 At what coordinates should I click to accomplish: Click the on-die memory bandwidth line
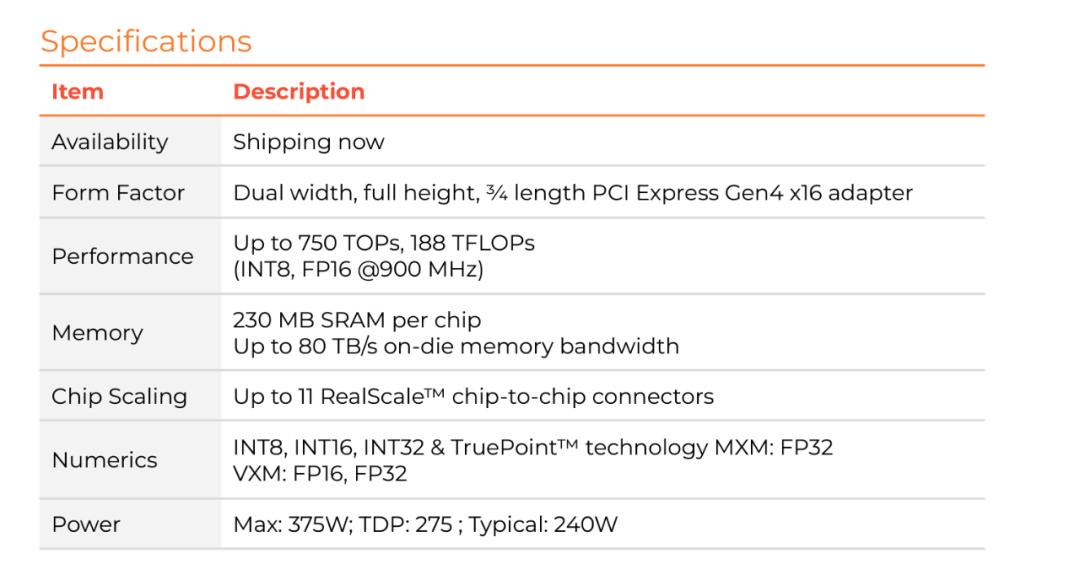coord(455,346)
